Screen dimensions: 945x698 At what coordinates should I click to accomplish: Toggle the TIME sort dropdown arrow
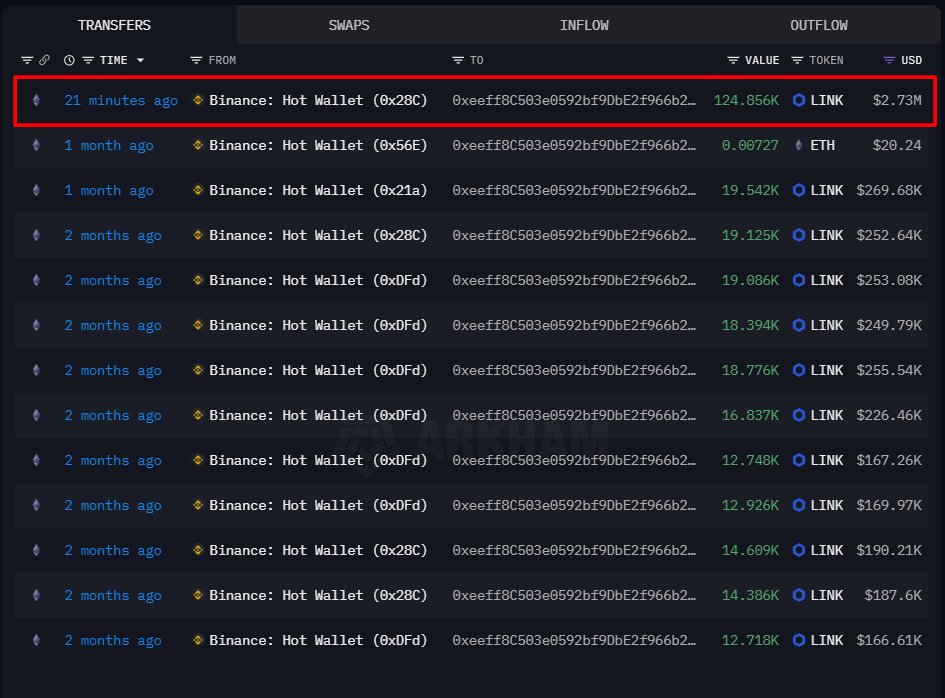coord(140,60)
